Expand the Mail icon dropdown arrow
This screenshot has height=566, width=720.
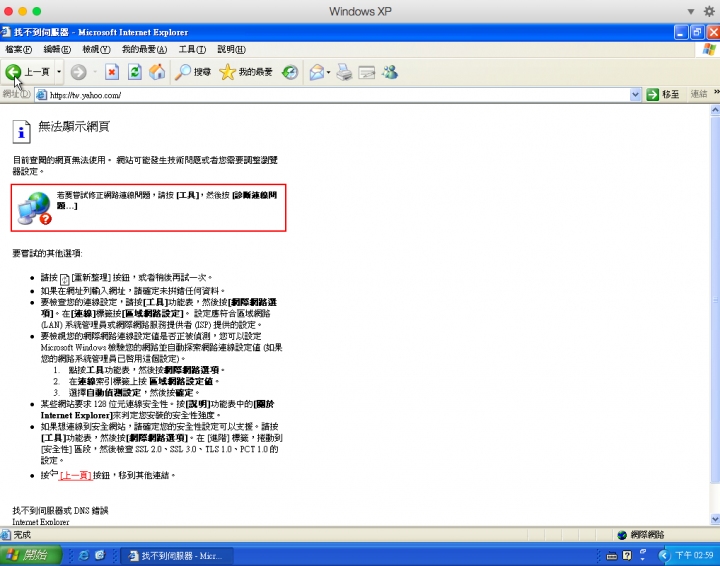pyautogui.click(x=328, y=72)
